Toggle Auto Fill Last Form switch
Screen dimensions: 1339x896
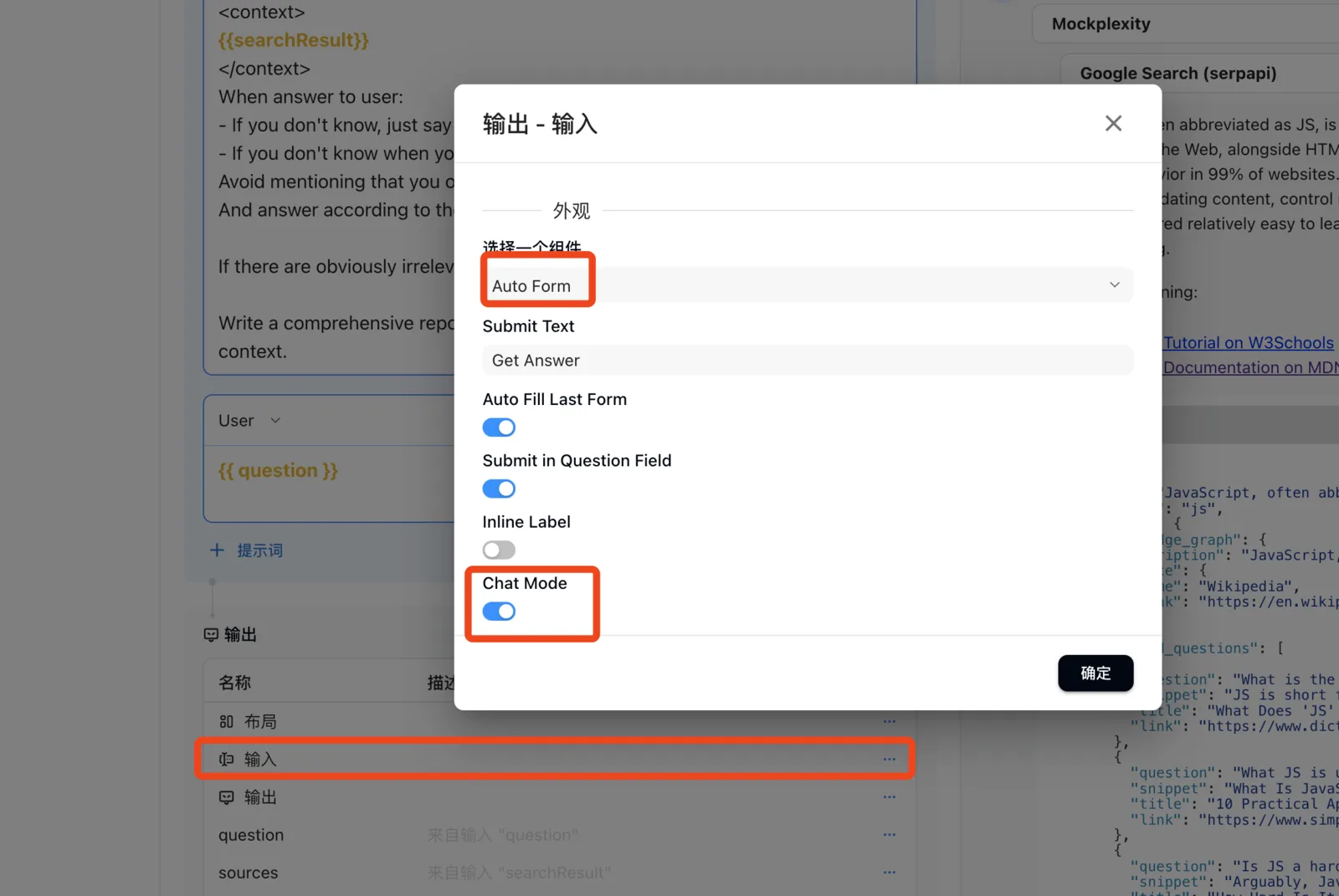[499, 428]
